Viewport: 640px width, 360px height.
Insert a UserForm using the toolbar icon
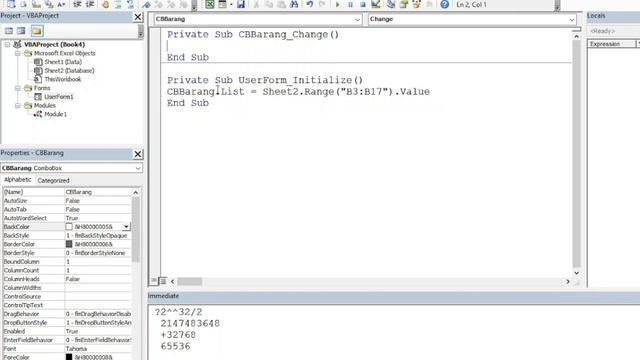[222, 4]
